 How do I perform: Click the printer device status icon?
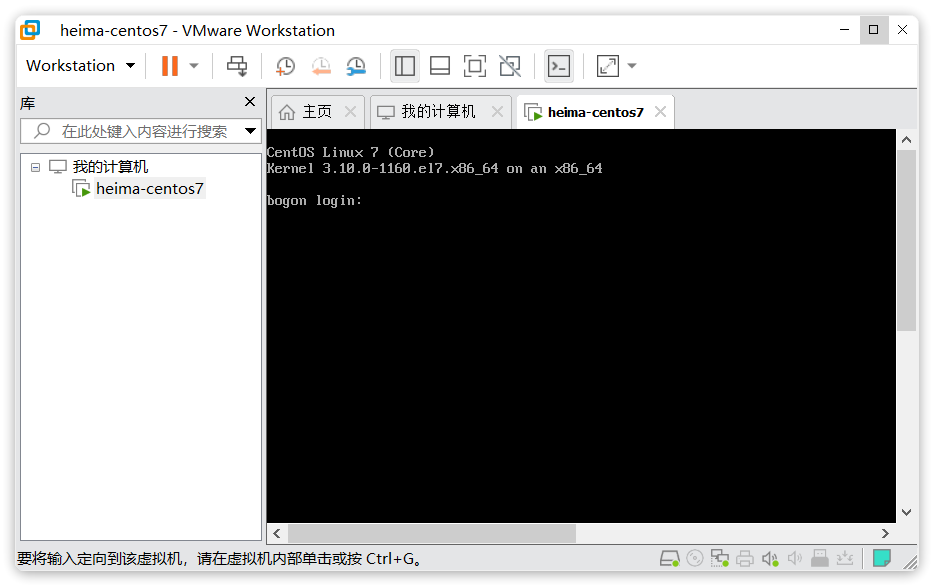[x=745, y=558]
